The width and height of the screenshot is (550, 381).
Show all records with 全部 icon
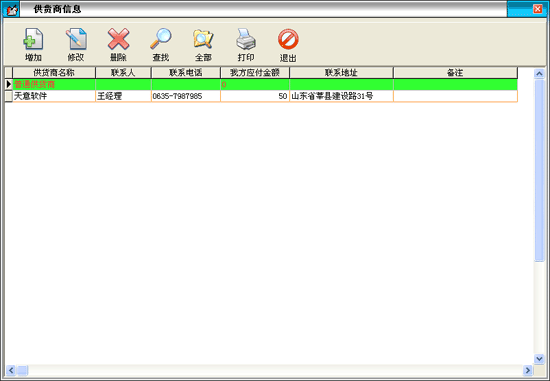pyautogui.click(x=203, y=39)
